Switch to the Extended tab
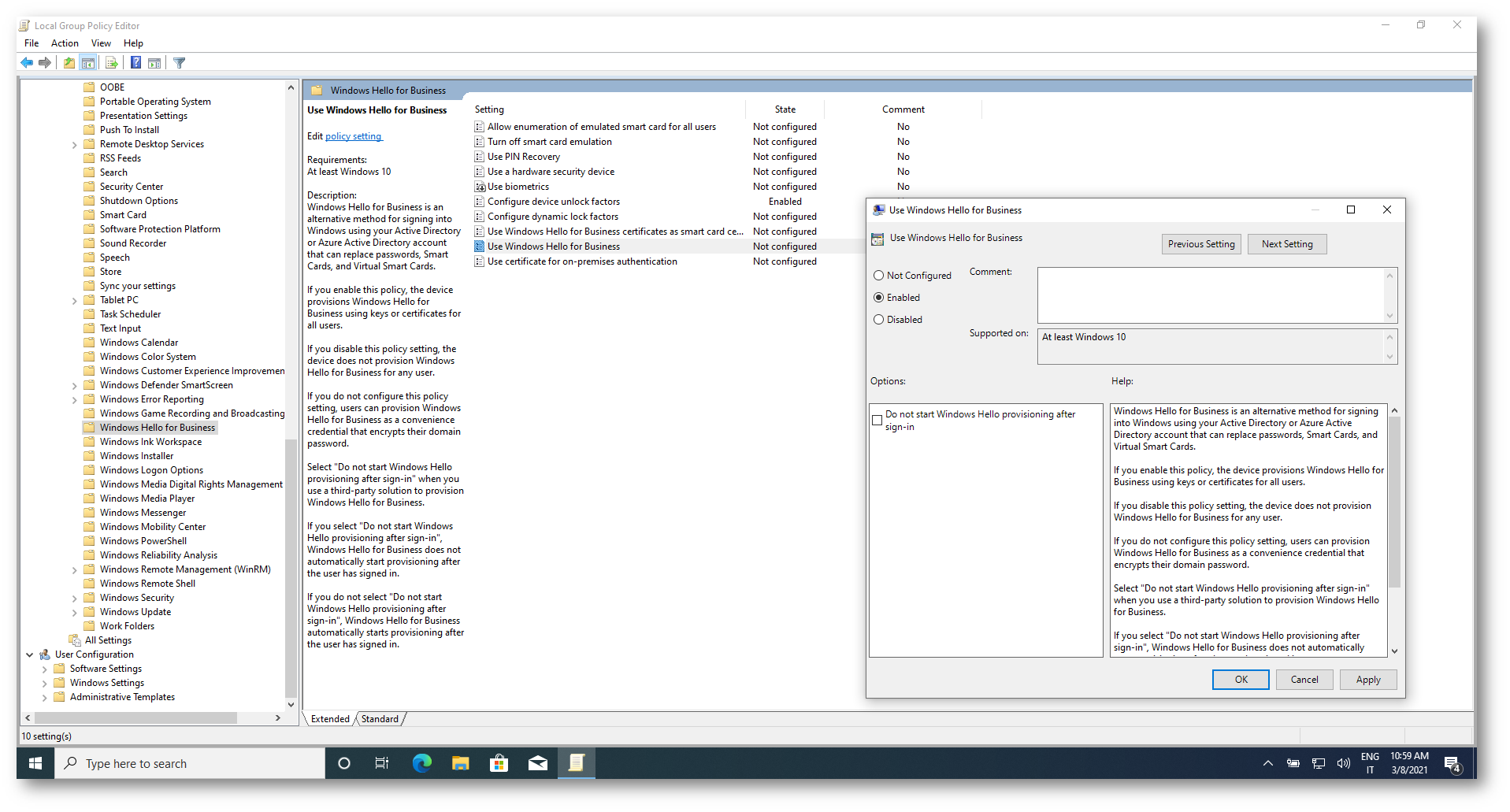The width and height of the screenshot is (1510, 812). click(330, 719)
